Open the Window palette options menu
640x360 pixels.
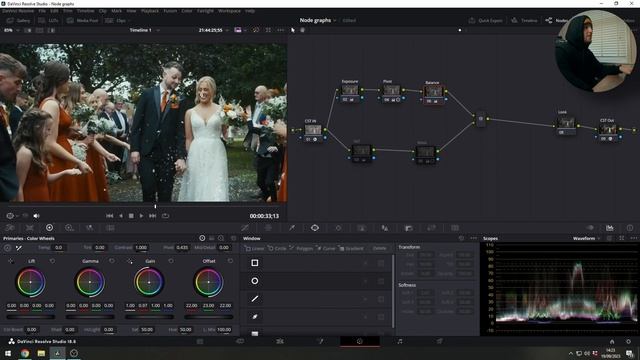pos(473,238)
